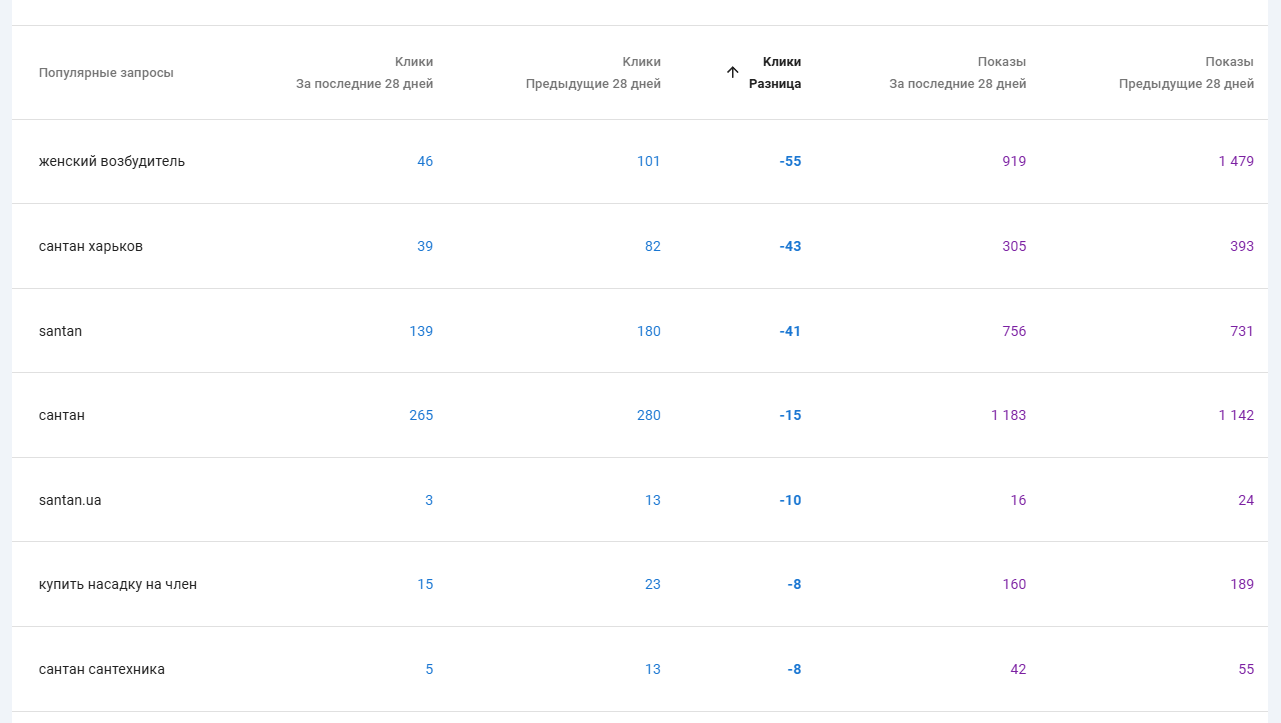Select the 'сантан' query row
Image resolution: width=1281 pixels, height=723 pixels.
click(62, 415)
